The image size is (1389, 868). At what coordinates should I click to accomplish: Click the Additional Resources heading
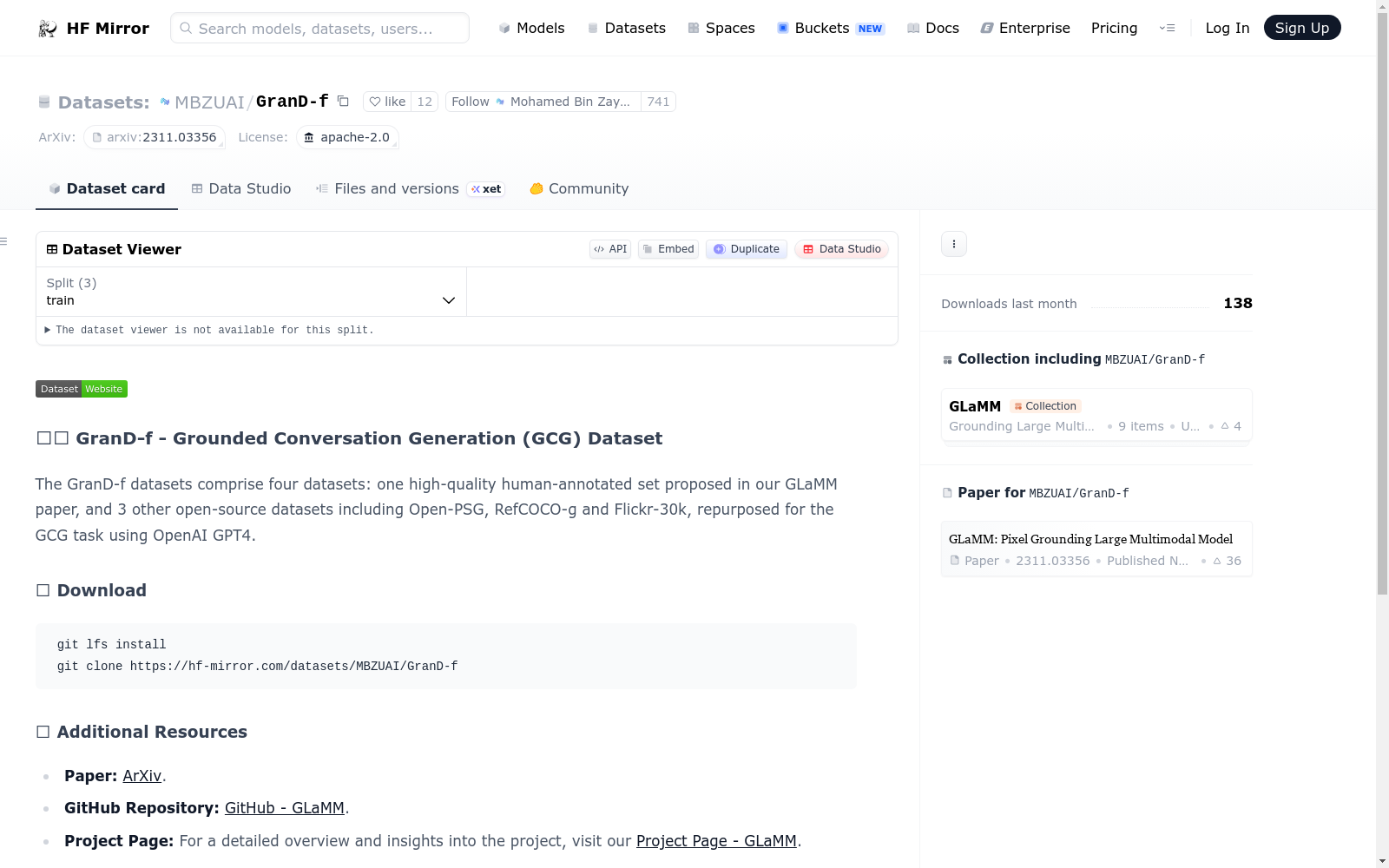(x=152, y=732)
